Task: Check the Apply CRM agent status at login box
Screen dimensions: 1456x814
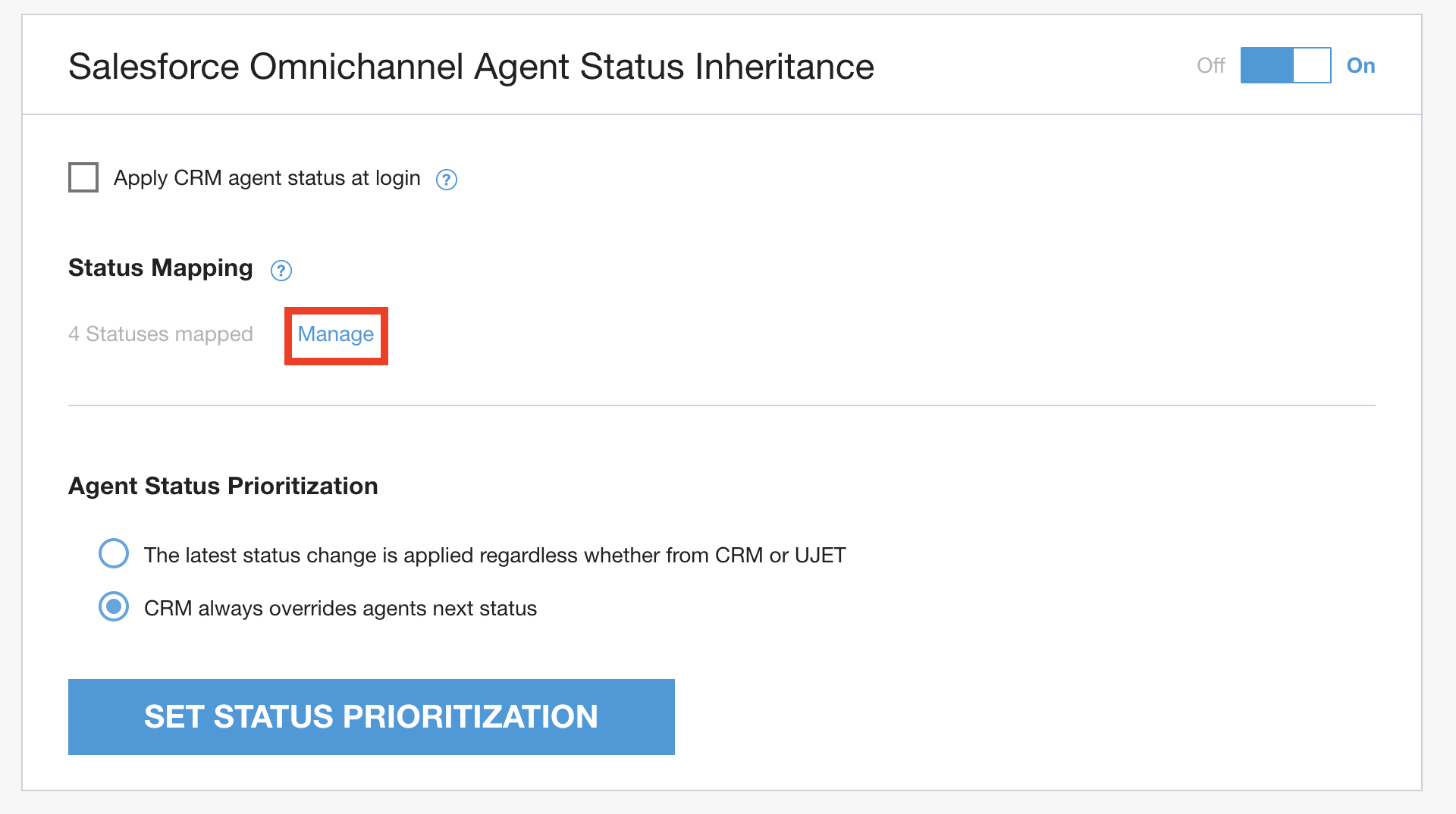Action: click(83, 177)
